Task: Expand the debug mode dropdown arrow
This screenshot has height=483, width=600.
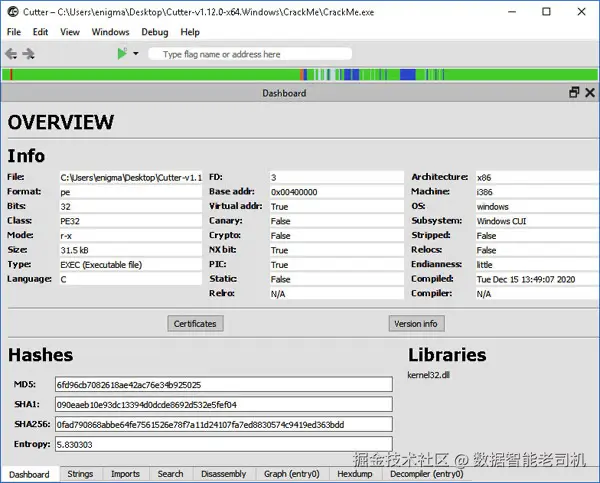Action: pos(136,54)
